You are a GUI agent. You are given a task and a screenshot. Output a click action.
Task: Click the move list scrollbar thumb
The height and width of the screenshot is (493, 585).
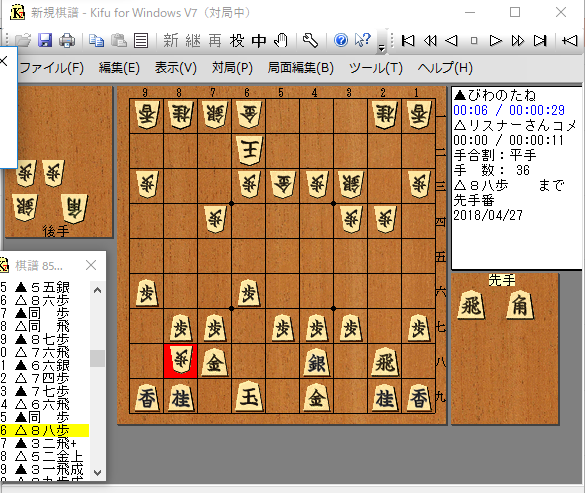coord(97,359)
